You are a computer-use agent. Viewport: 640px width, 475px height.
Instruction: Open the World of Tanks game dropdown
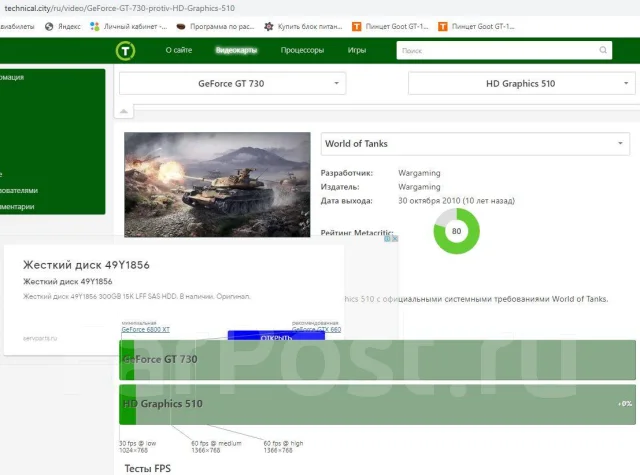[475, 144]
